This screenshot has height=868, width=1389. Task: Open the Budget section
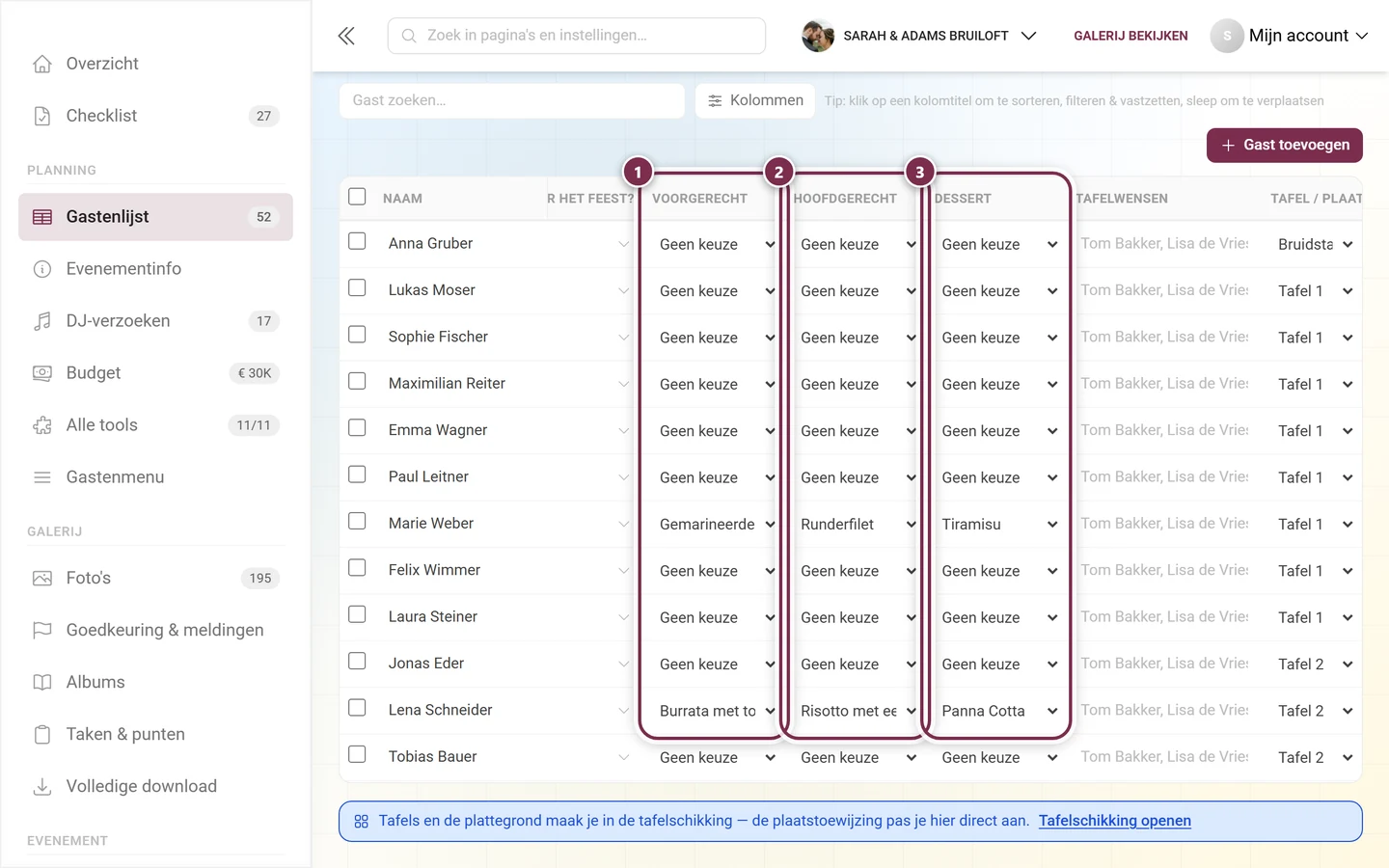tap(155, 373)
